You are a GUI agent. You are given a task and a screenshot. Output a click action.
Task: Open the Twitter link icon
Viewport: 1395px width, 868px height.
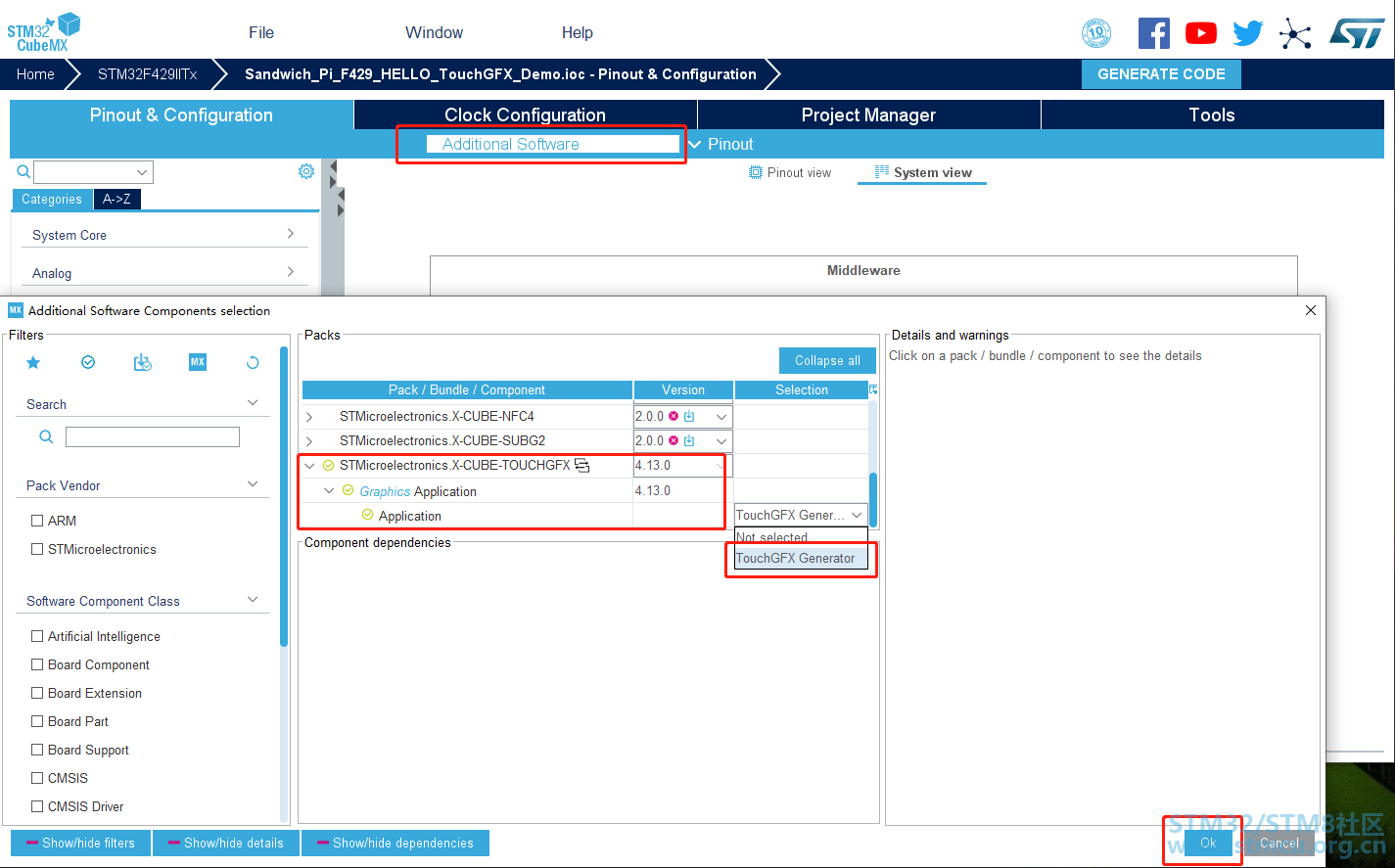pos(1248,33)
